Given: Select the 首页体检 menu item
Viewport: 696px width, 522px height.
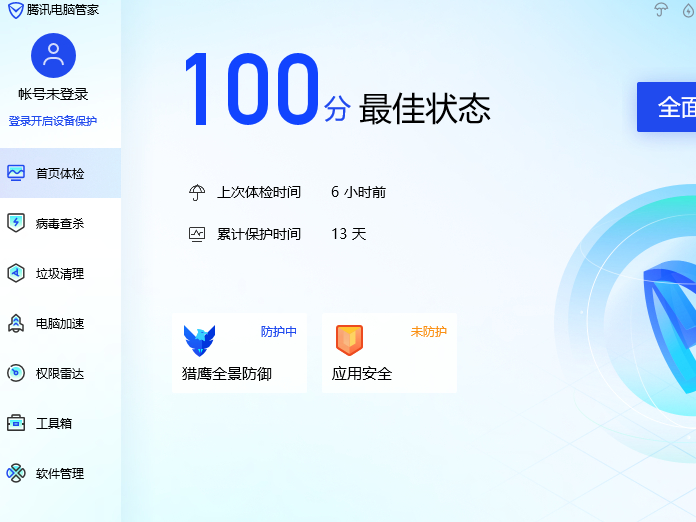Looking at the screenshot, I should [x=60, y=173].
